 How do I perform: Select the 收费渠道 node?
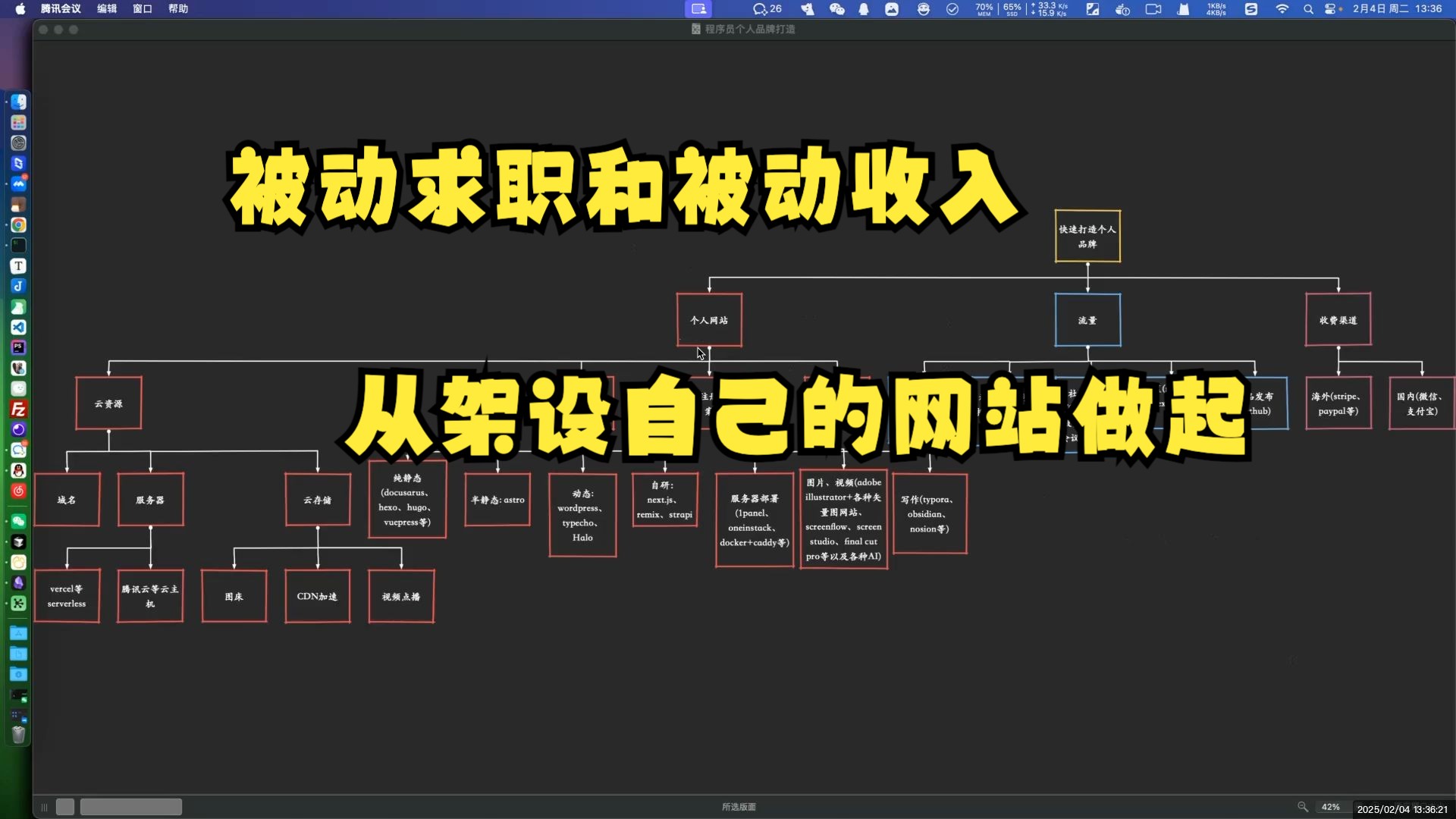click(1338, 320)
